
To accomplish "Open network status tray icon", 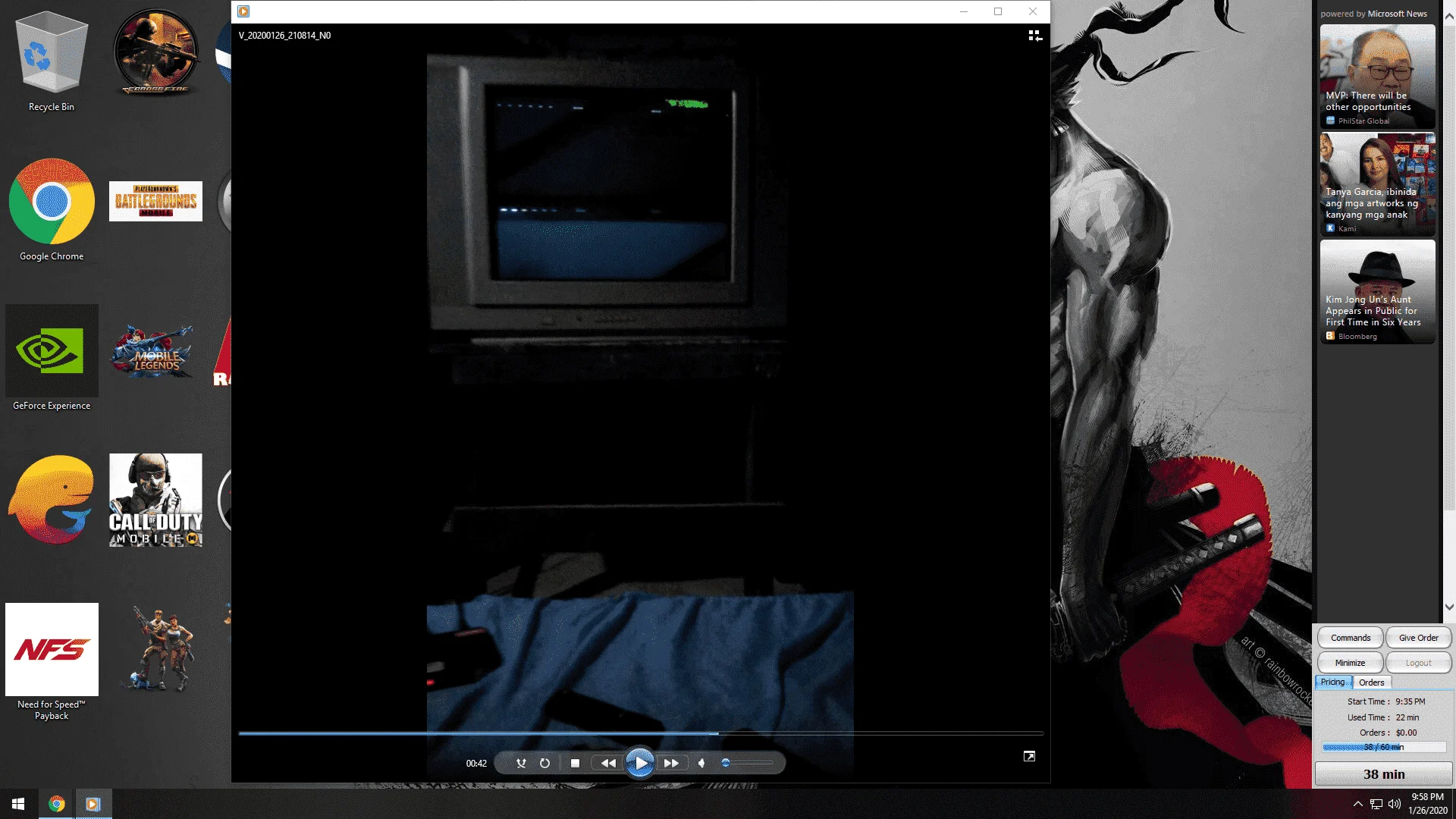I will (1376, 804).
